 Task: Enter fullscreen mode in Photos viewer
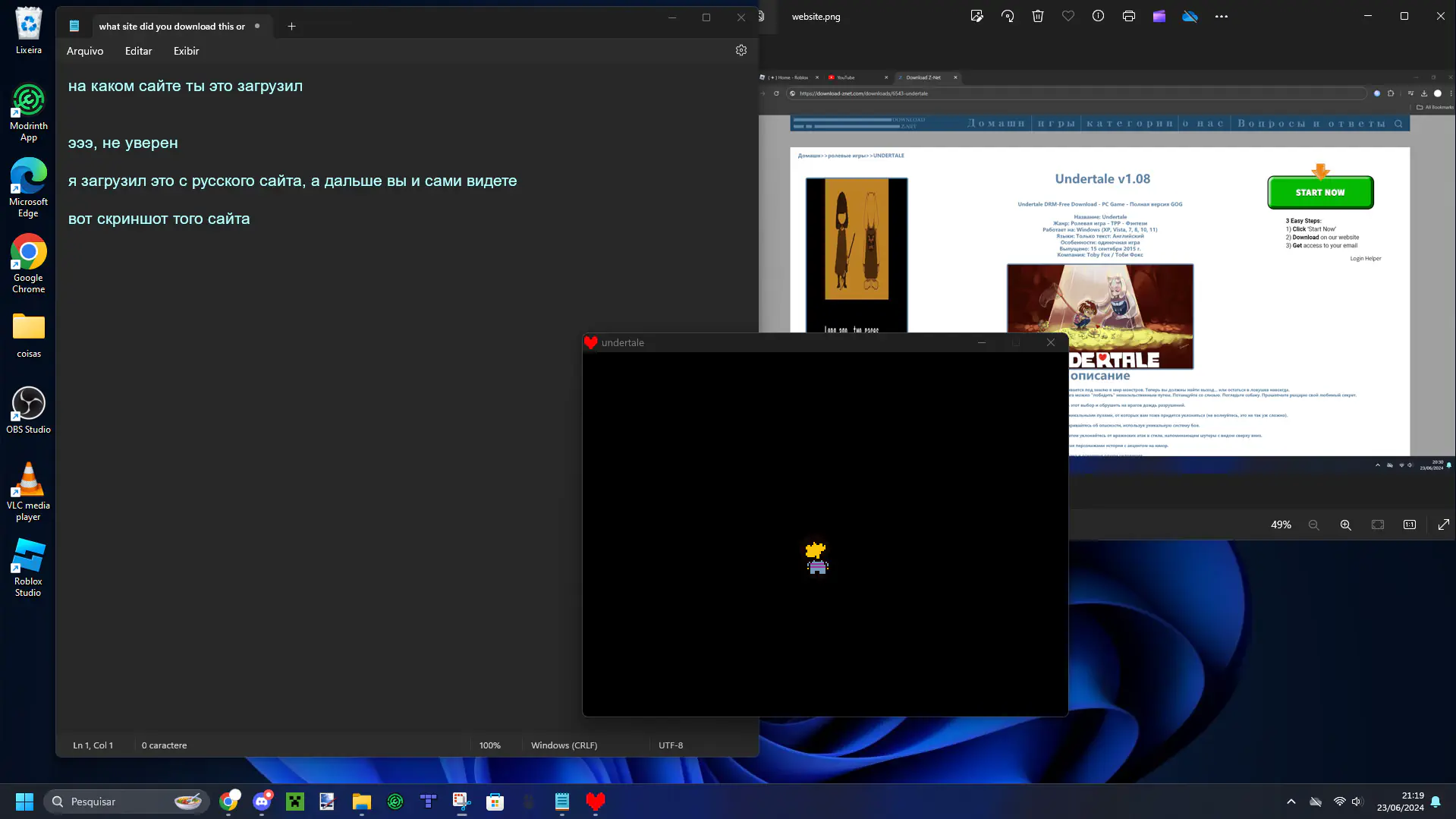1443,524
